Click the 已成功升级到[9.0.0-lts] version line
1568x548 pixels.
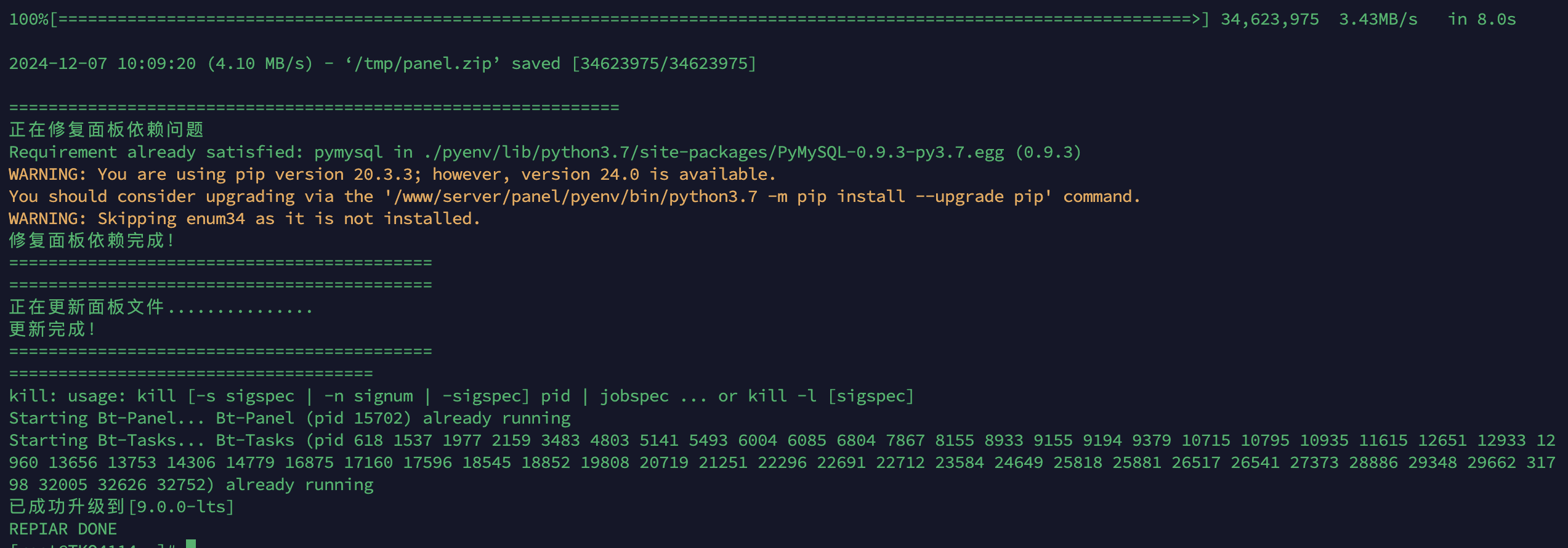pyautogui.click(x=121, y=507)
